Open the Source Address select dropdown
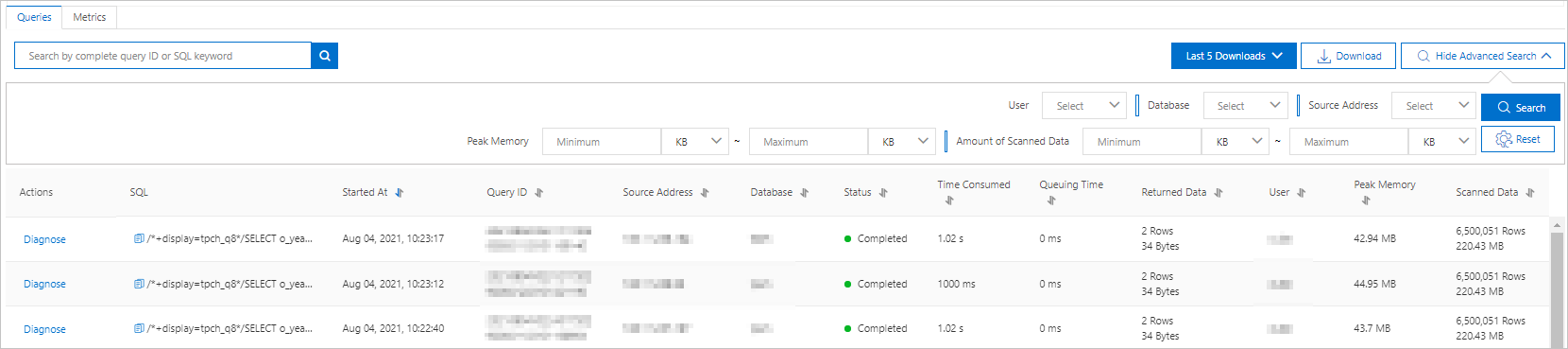Image resolution: width=1568 pixels, height=349 pixels. (x=1434, y=106)
